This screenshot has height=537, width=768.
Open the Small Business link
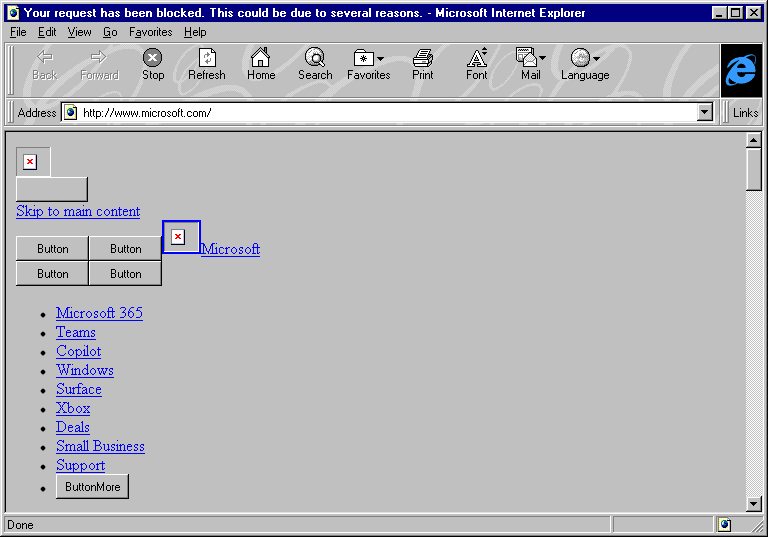tap(100, 446)
